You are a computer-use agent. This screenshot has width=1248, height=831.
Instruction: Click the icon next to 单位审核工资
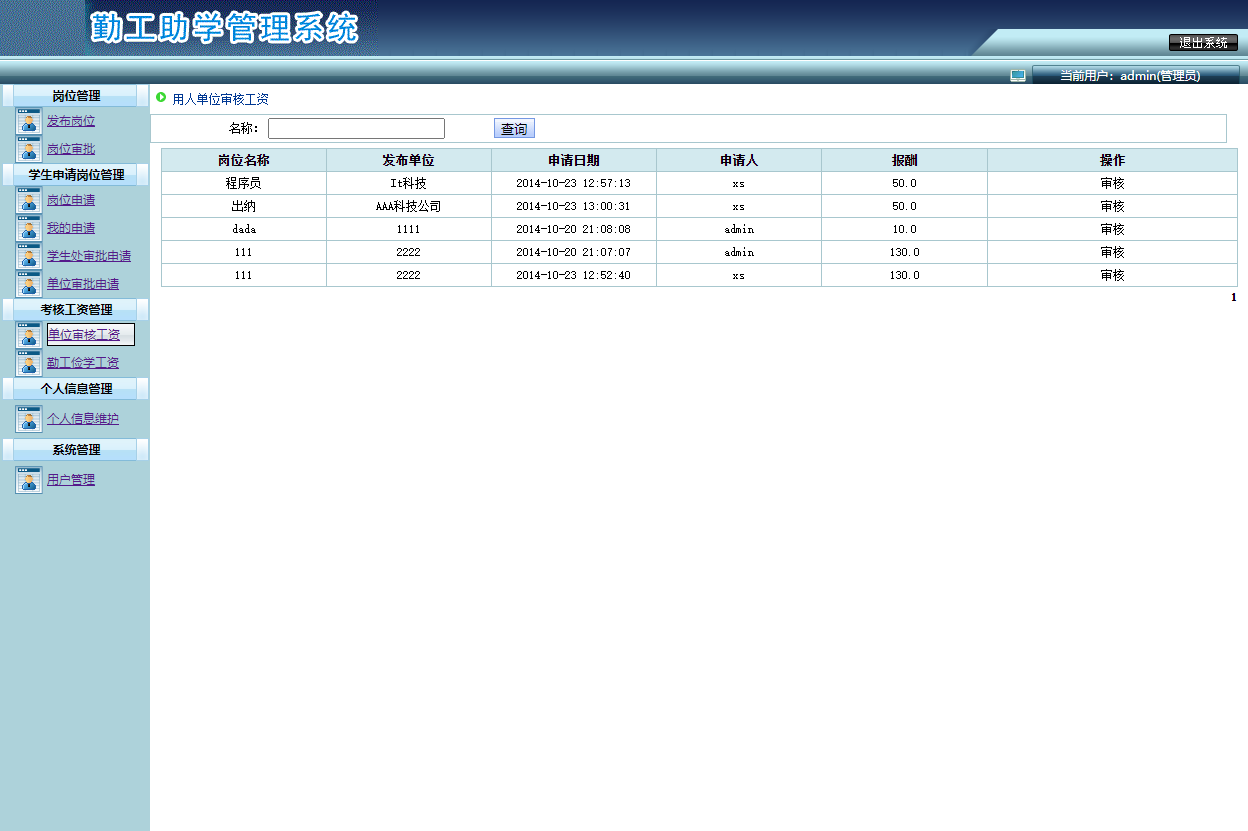click(28, 335)
